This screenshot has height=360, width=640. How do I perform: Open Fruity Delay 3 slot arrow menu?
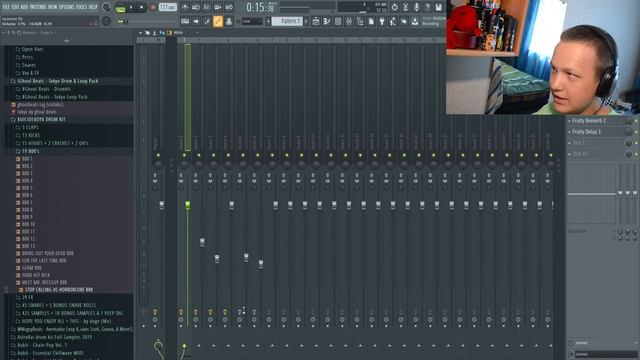point(569,132)
